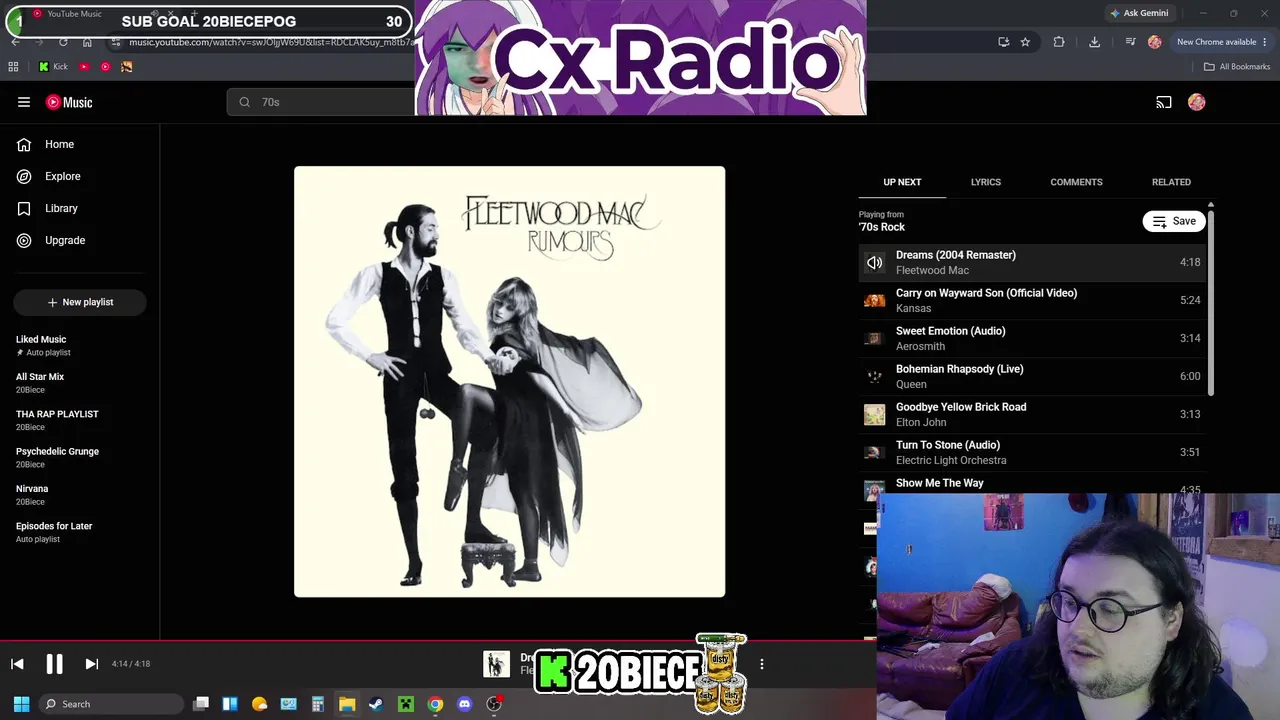Open Steam from taskbar

tap(376, 704)
